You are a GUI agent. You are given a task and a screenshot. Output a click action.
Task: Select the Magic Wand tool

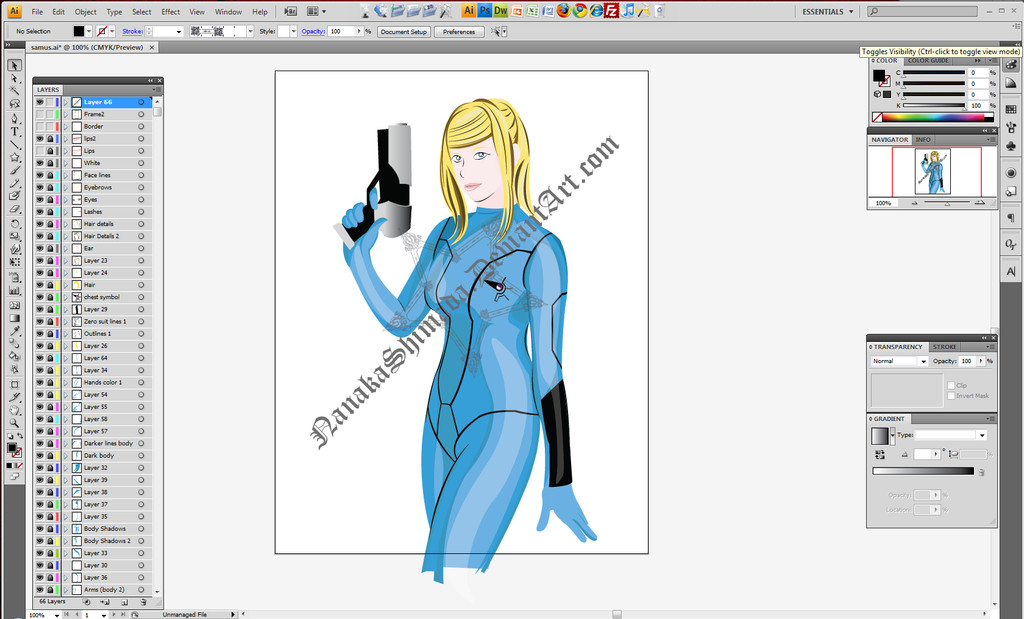point(14,91)
